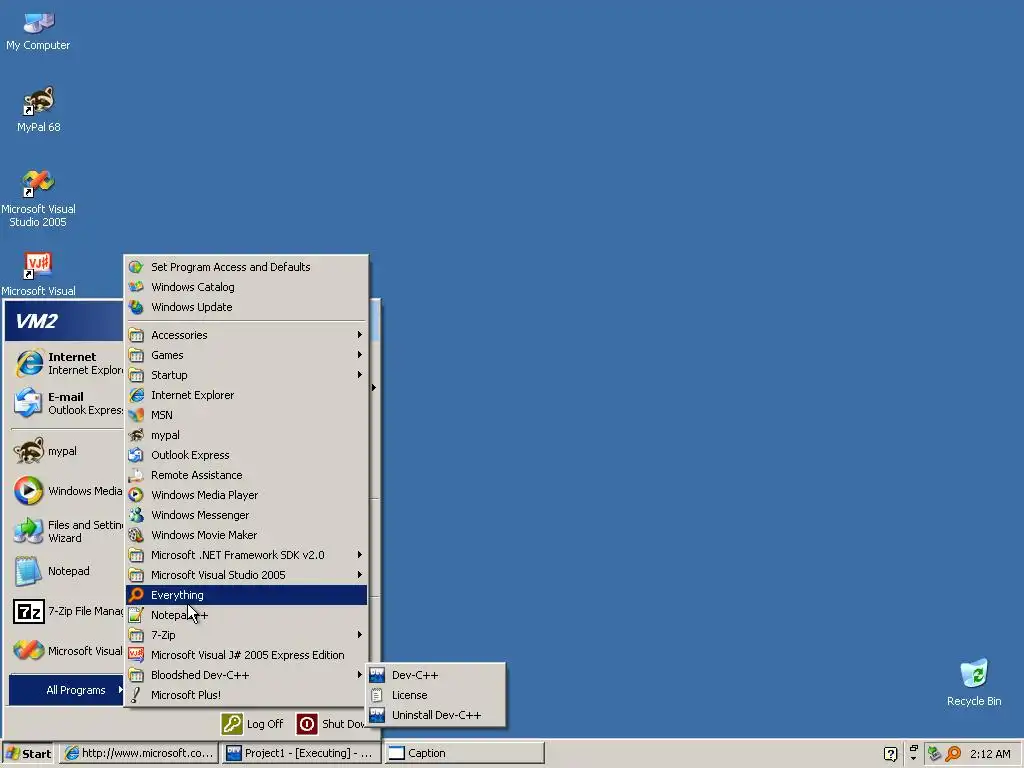Click the help question-mark tray icon
Viewport: 1024px width, 768px height.
[889, 754]
